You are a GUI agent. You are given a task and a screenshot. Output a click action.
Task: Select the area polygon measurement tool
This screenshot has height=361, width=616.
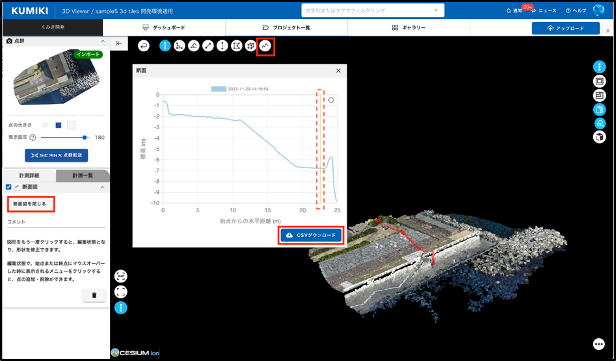236,46
